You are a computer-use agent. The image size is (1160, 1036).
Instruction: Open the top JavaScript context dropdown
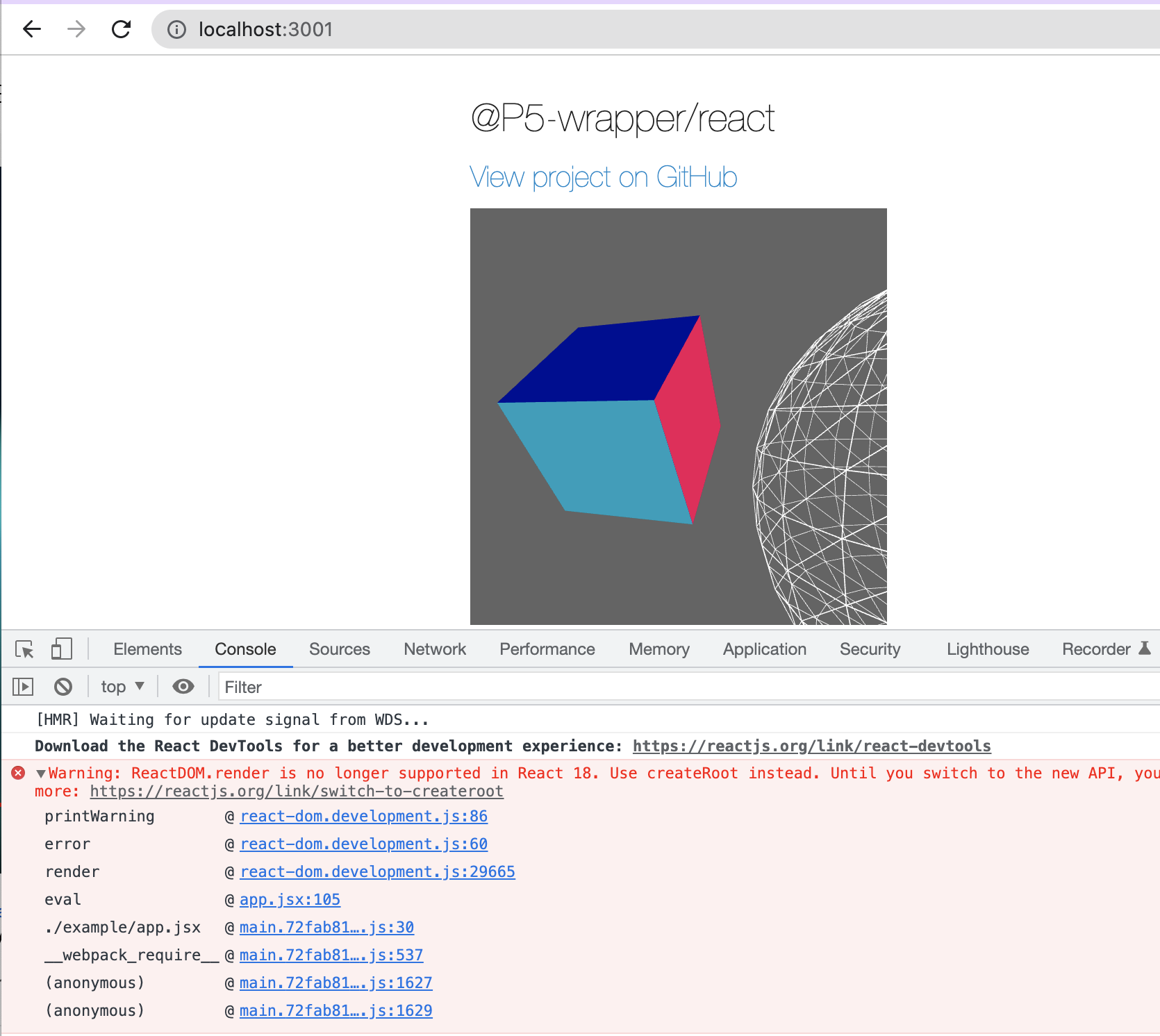pos(122,687)
